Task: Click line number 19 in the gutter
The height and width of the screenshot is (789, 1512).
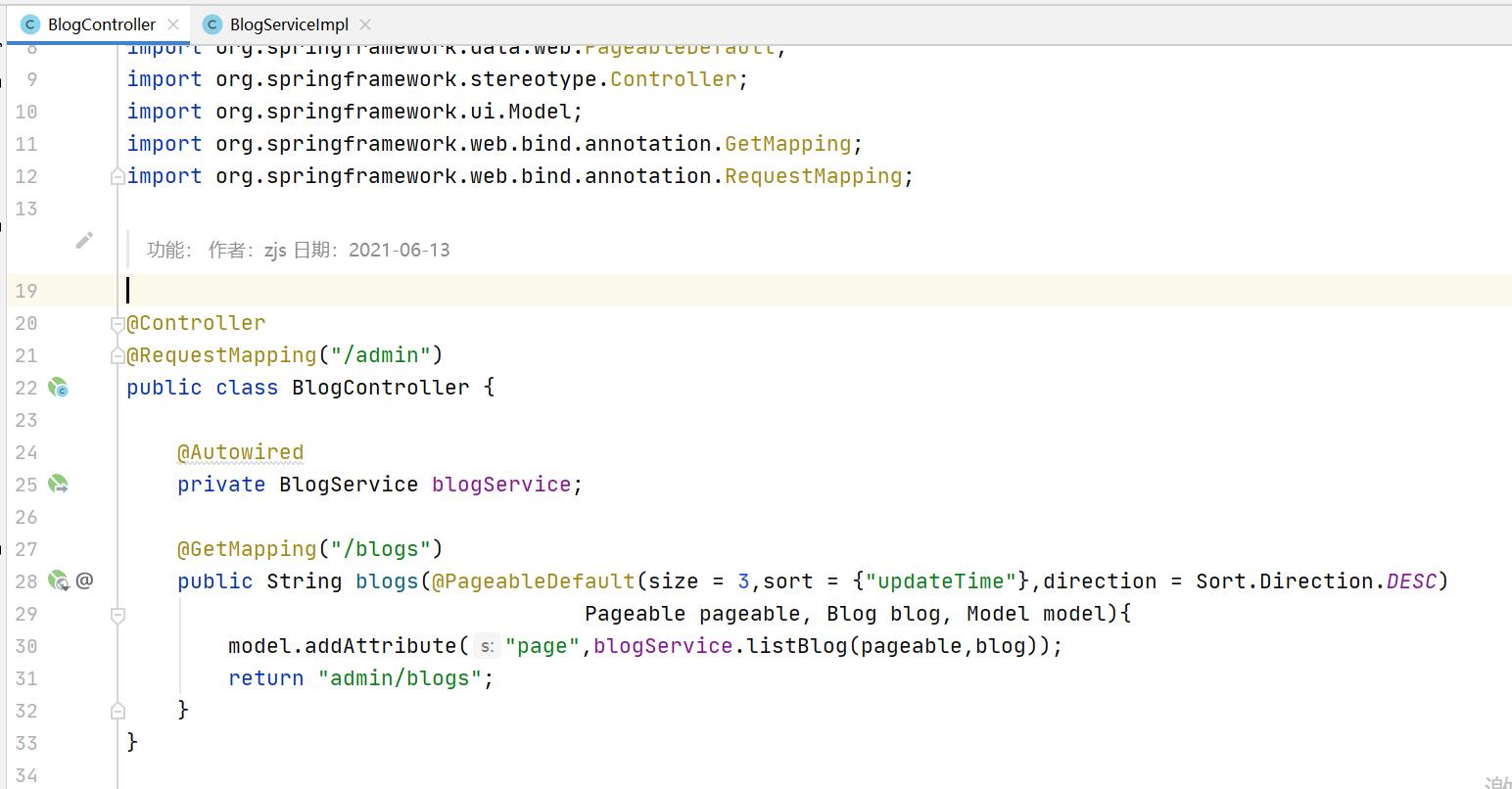Action: (x=26, y=291)
